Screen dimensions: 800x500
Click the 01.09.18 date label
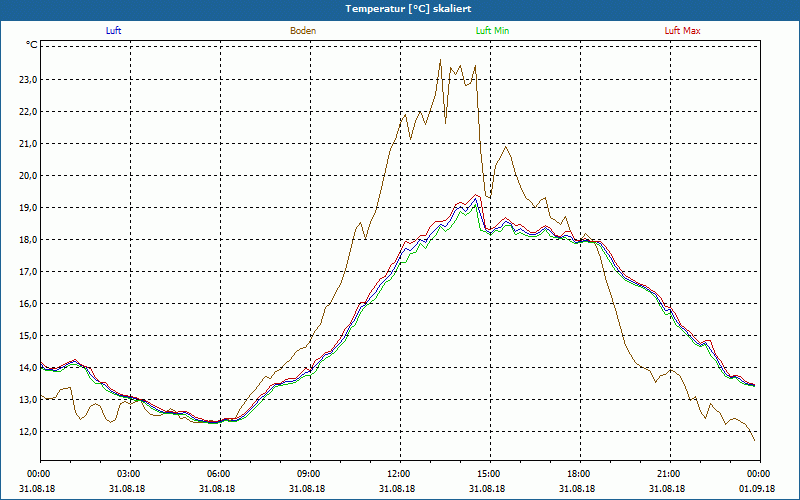(x=757, y=489)
